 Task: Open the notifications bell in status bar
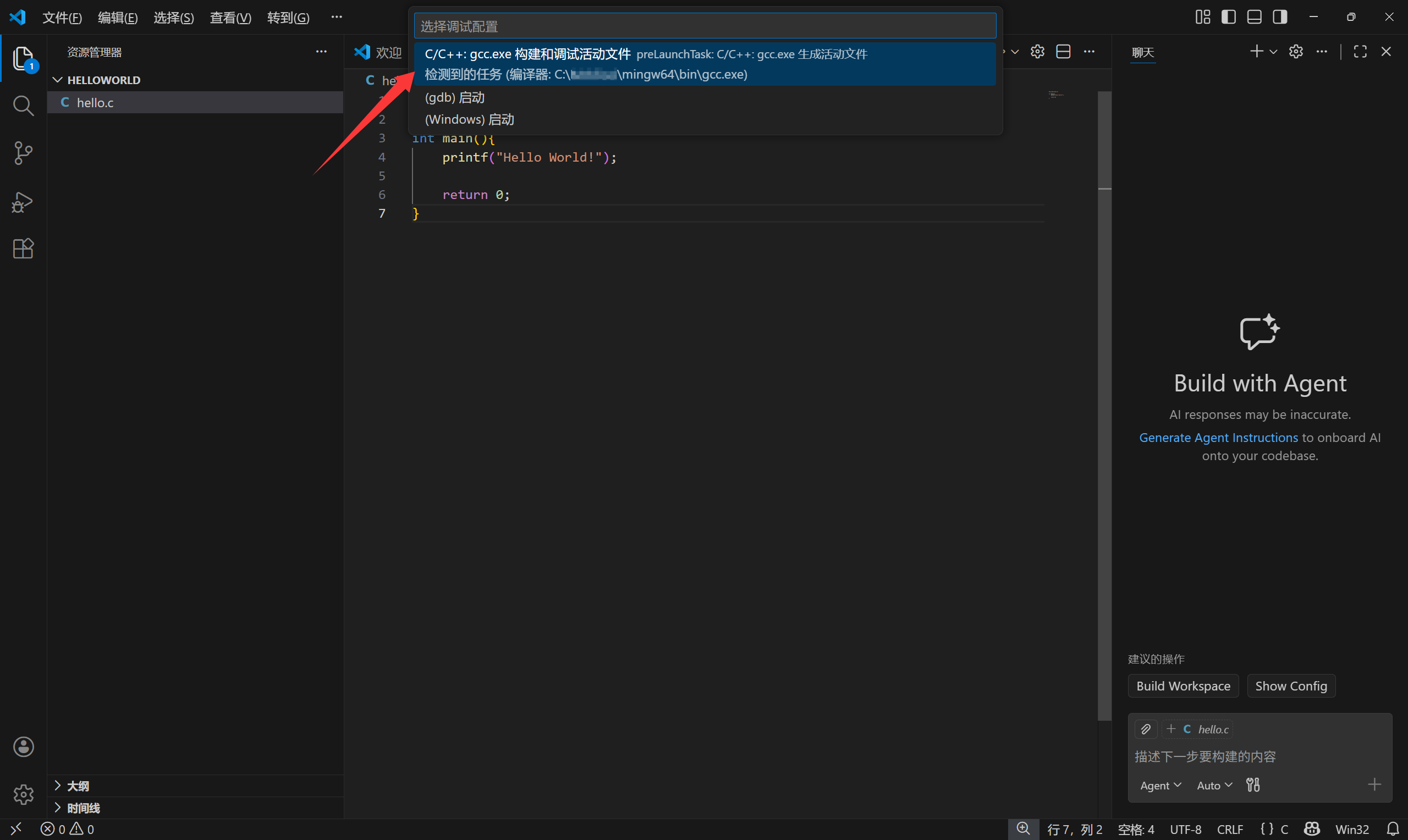(x=1393, y=829)
